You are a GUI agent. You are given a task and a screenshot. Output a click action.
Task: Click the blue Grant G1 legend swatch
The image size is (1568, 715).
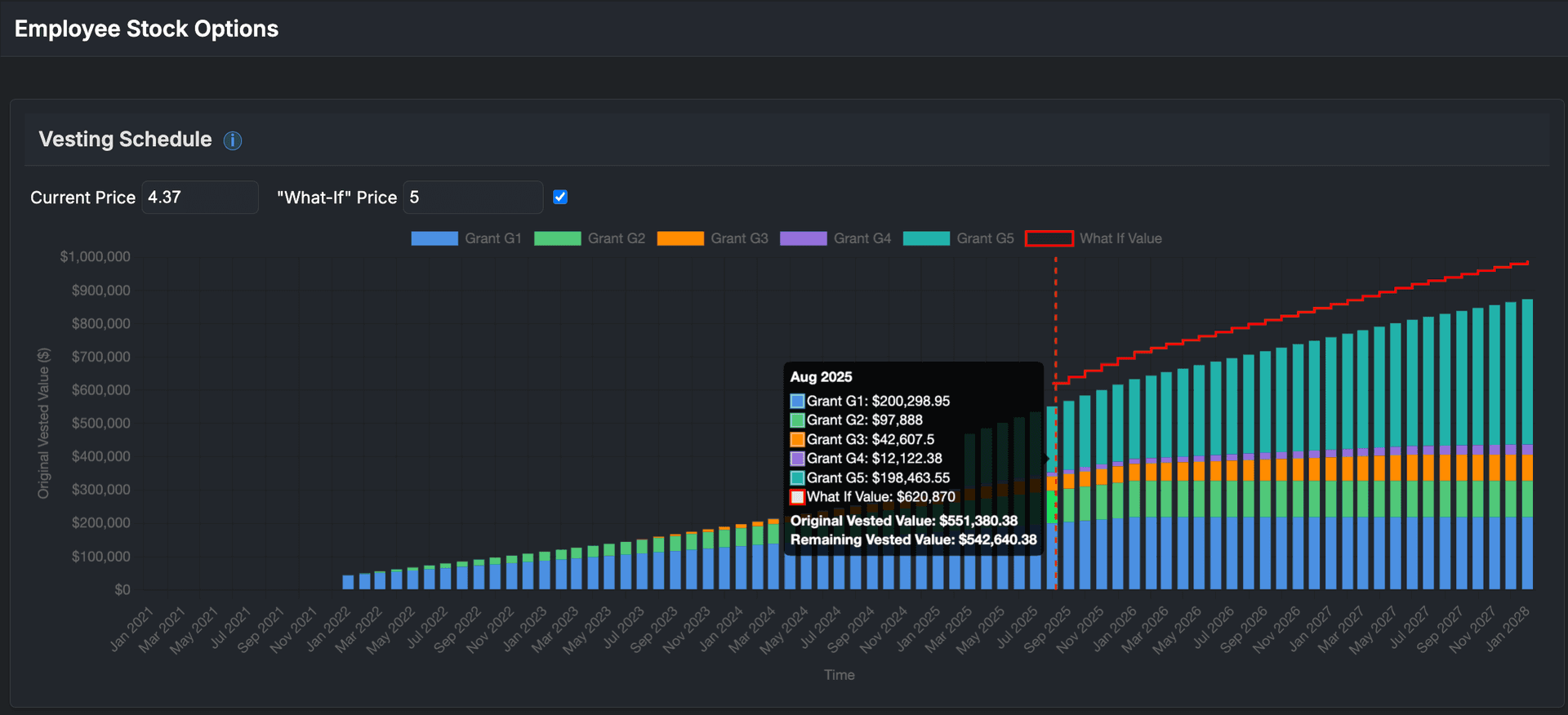tap(434, 238)
